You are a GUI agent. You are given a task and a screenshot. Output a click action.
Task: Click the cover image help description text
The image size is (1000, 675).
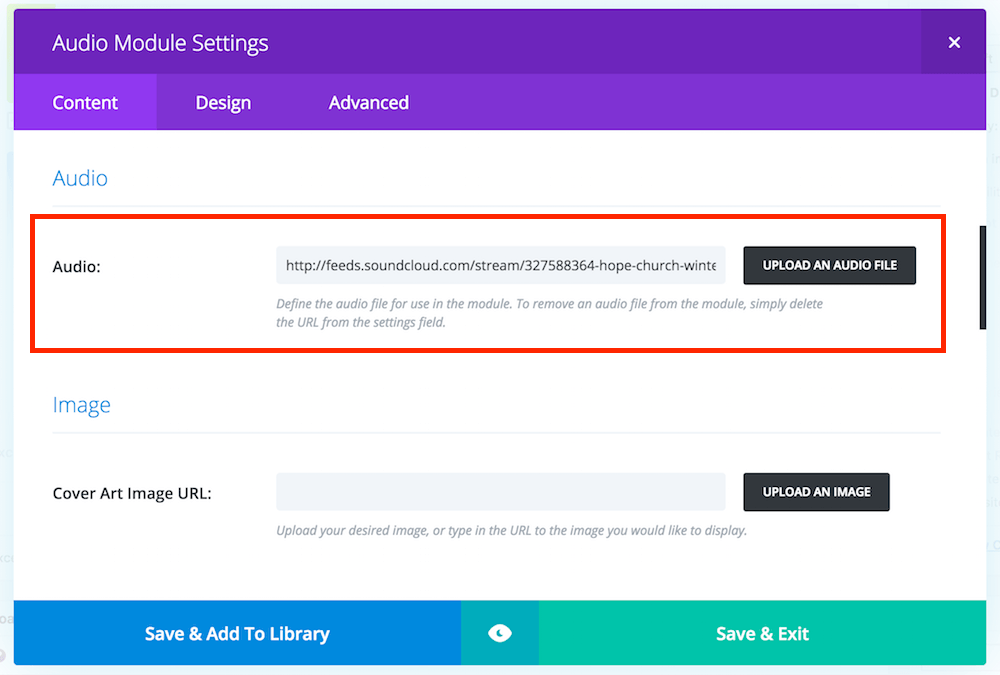coord(511,530)
